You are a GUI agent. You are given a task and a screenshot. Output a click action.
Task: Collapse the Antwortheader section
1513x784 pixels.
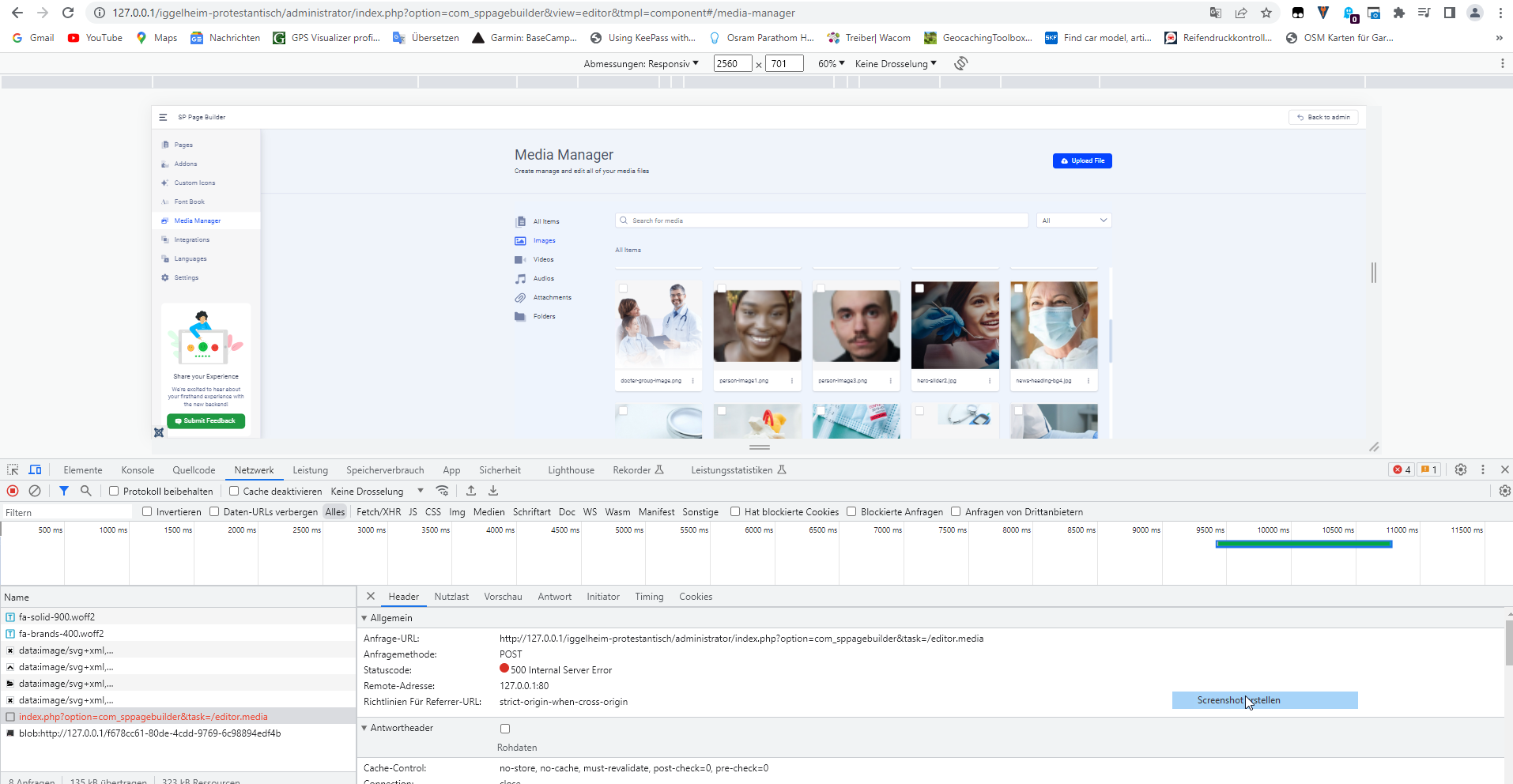(x=364, y=728)
